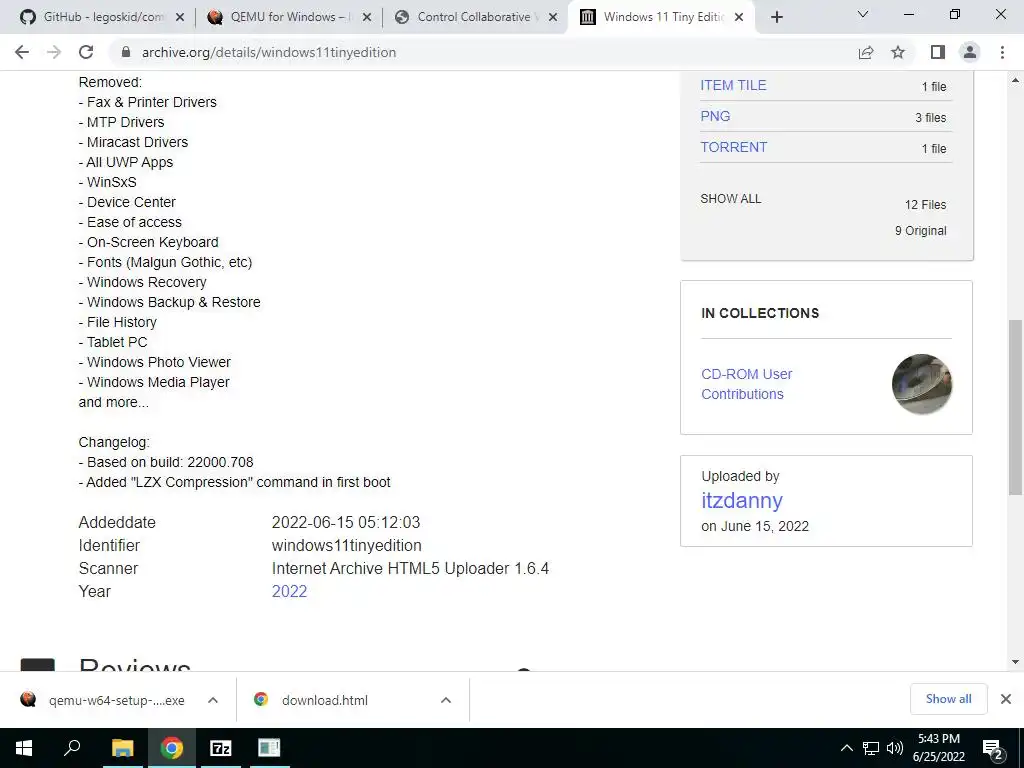The height and width of the screenshot is (768, 1024).
Task: Open File Explorer from taskbar
Action: coord(122,748)
